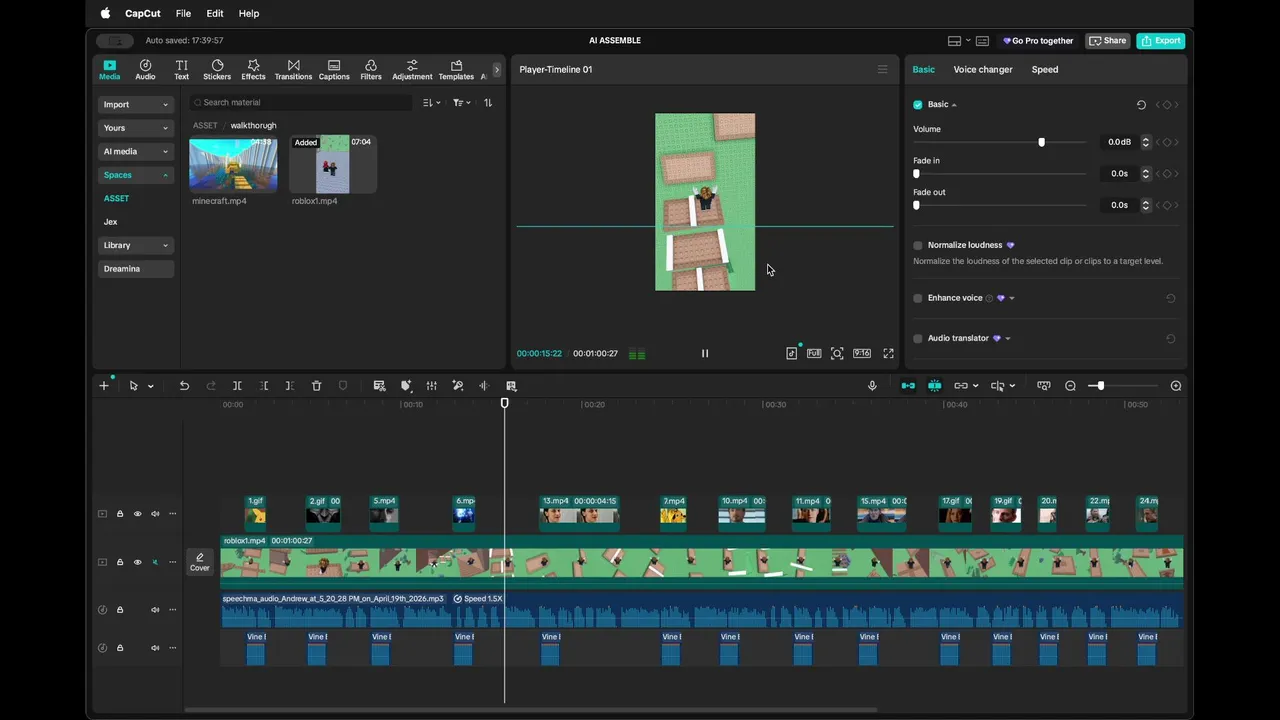Expand the Yours section
The width and height of the screenshot is (1280, 720).
tap(136, 128)
